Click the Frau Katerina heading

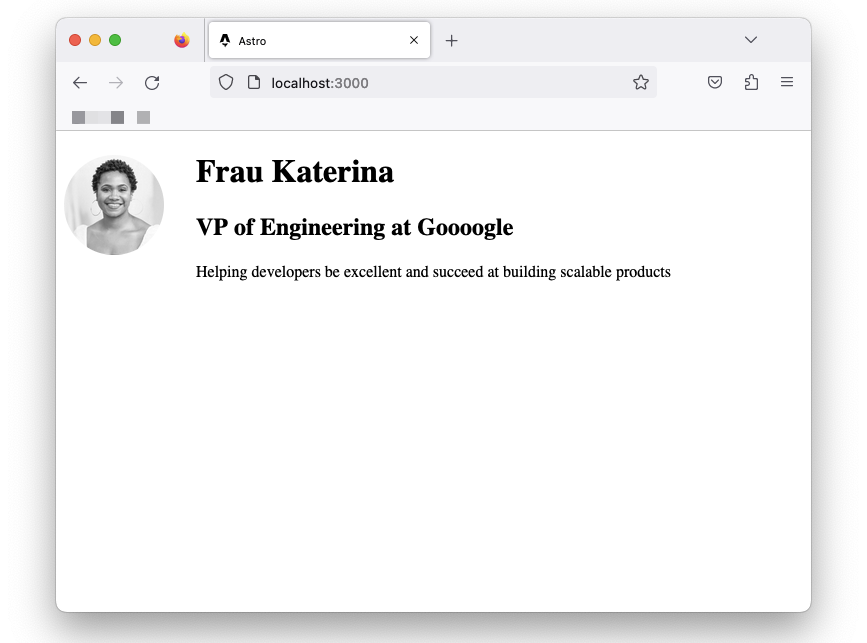pos(295,172)
